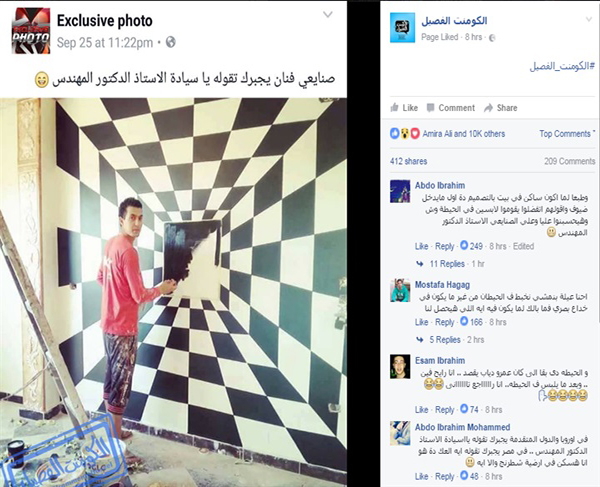This screenshot has height=487, width=600.
Task: Open the Arabic page's profile picture icon
Action: [402, 27]
